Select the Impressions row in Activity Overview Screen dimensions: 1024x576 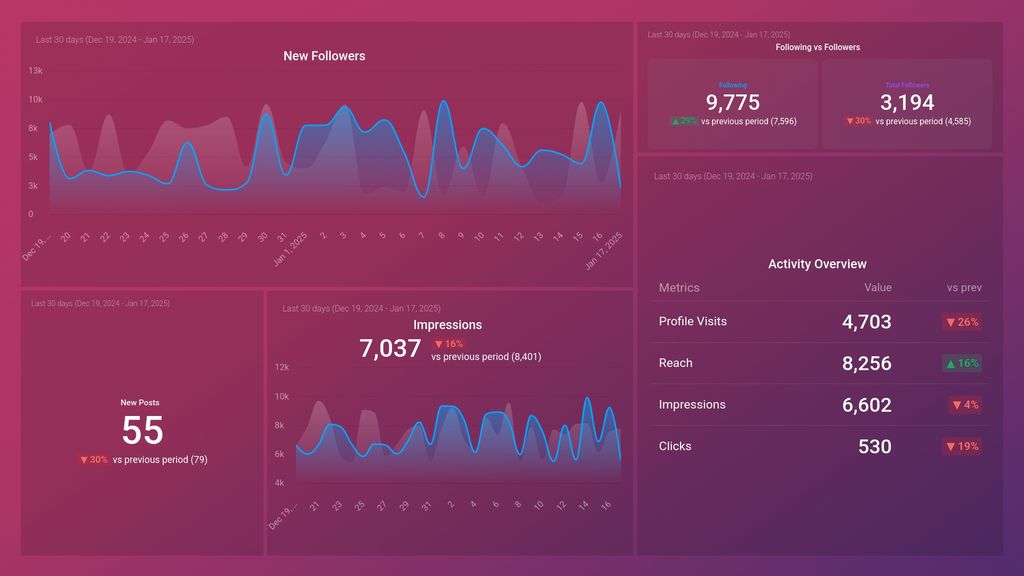[x=820, y=405]
